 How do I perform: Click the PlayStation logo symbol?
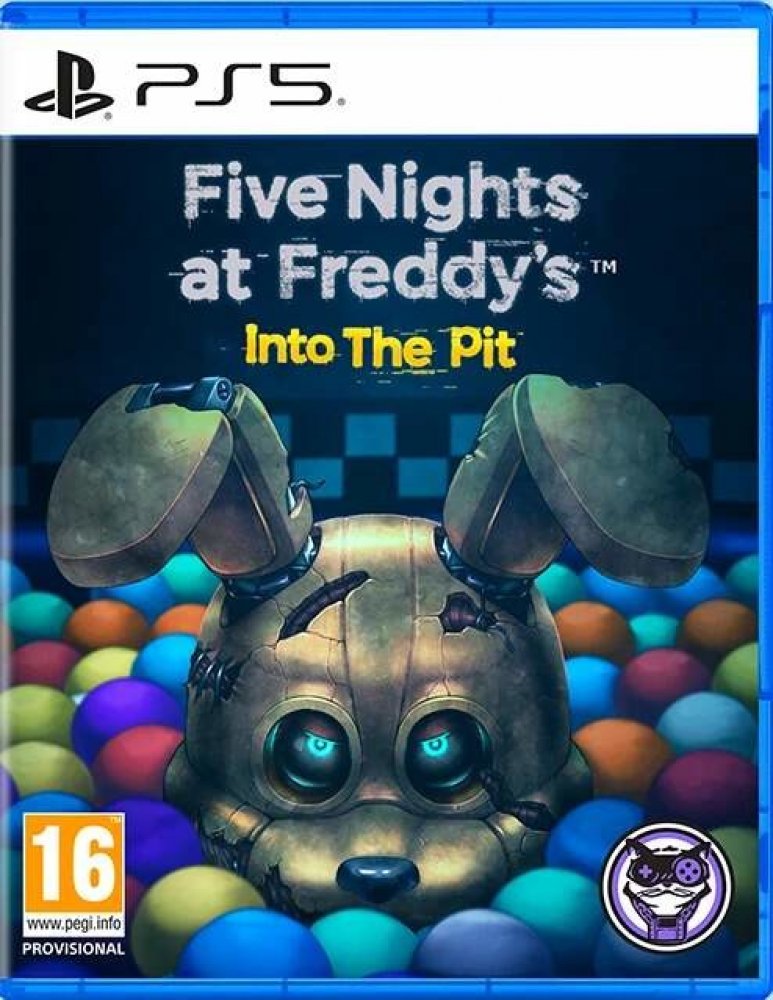click(x=69, y=85)
